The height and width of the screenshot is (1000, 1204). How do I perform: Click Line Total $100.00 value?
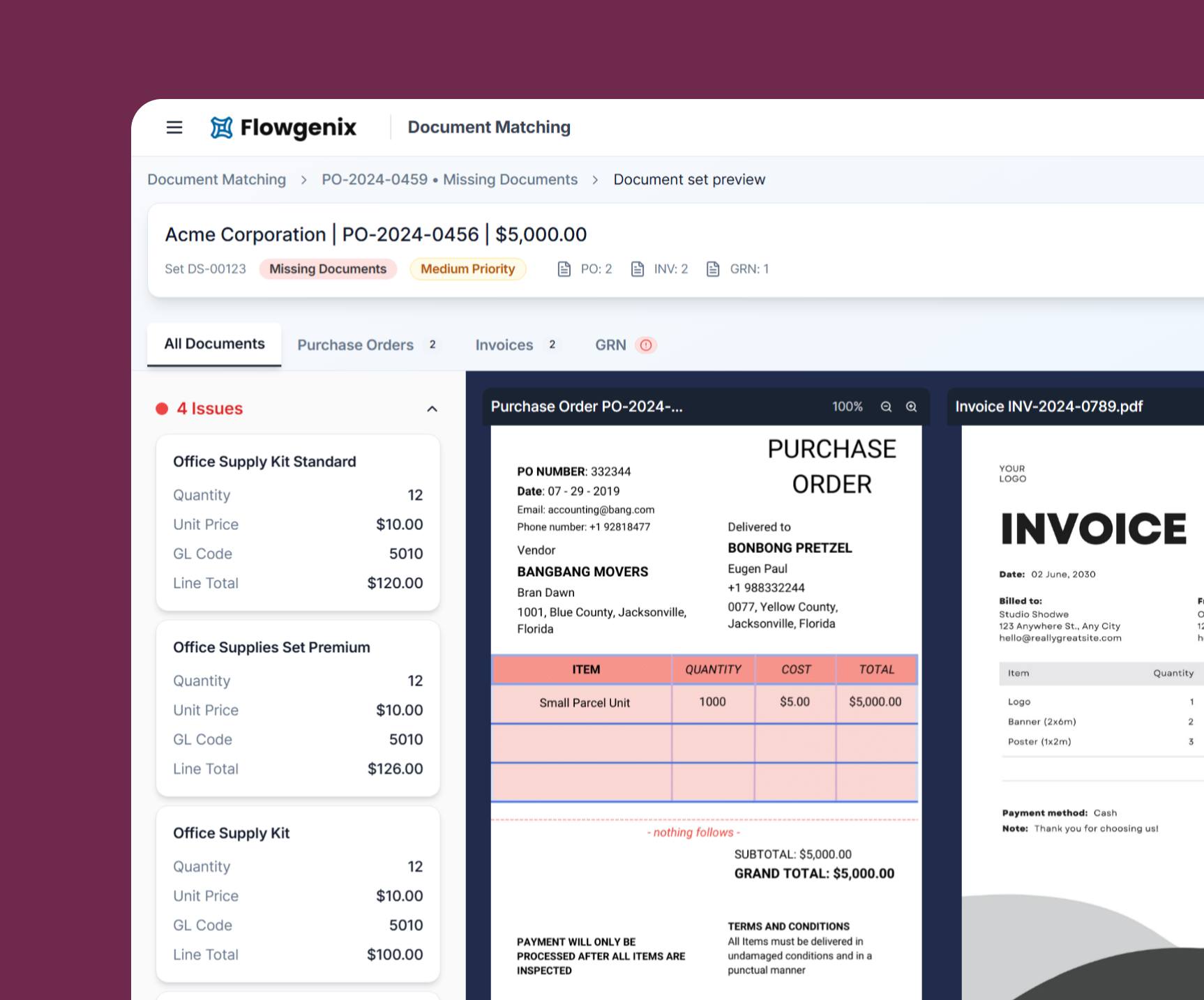[x=395, y=955]
